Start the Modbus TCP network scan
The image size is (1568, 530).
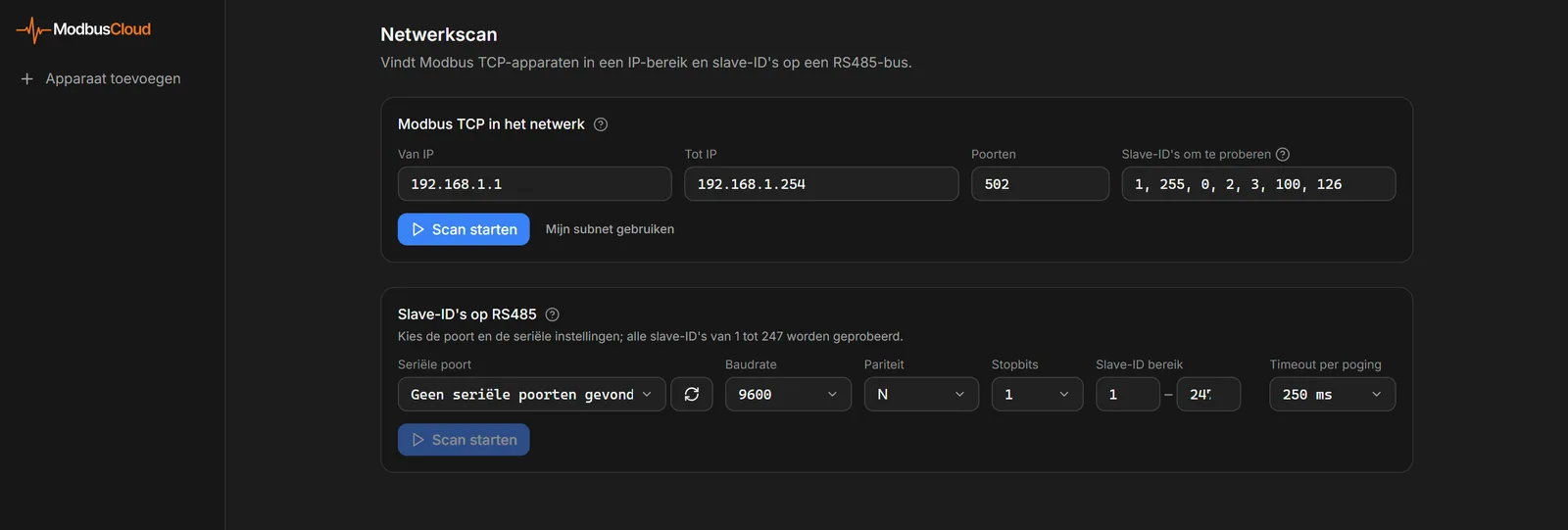coord(464,229)
